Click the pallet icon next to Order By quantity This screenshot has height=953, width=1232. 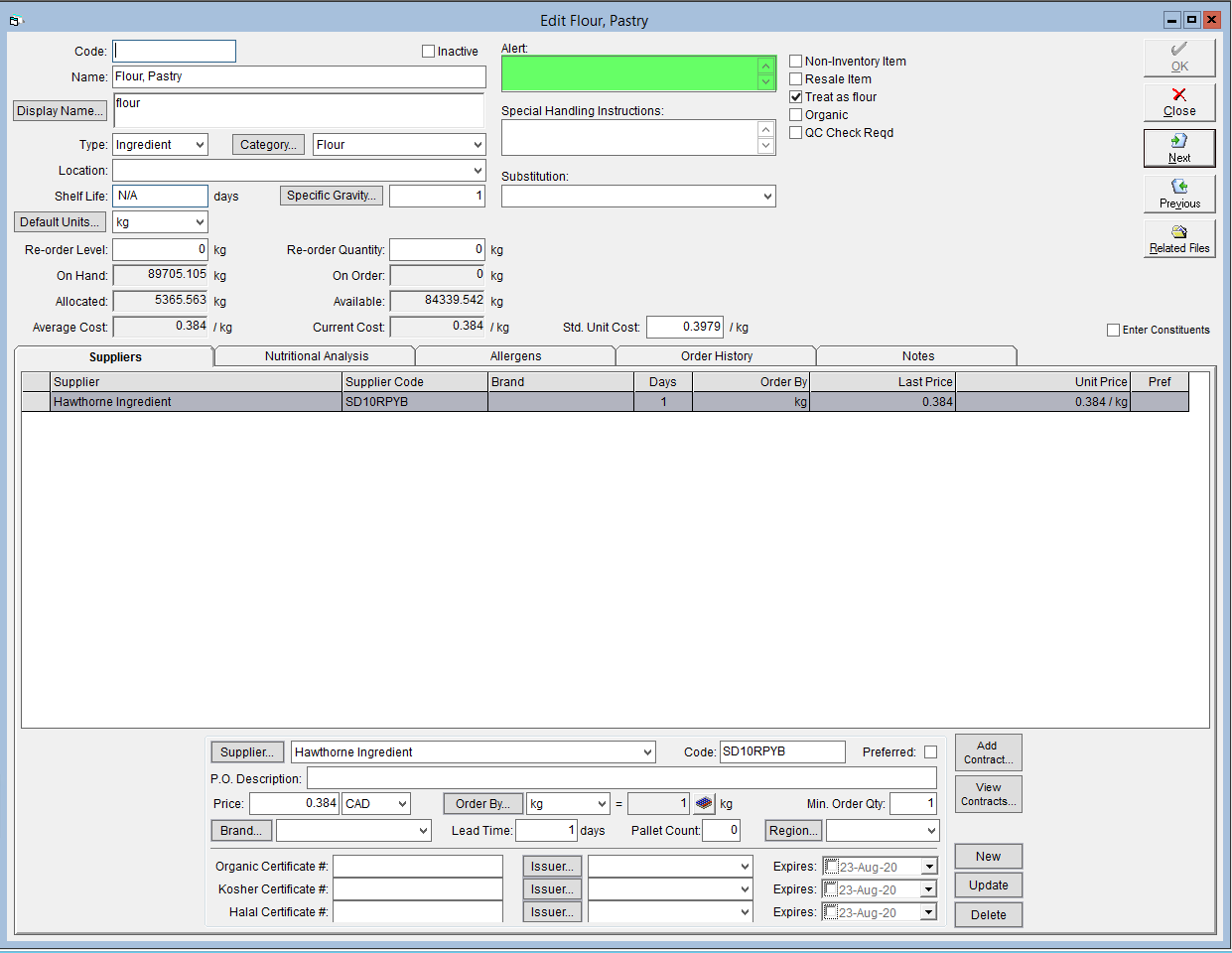click(704, 803)
